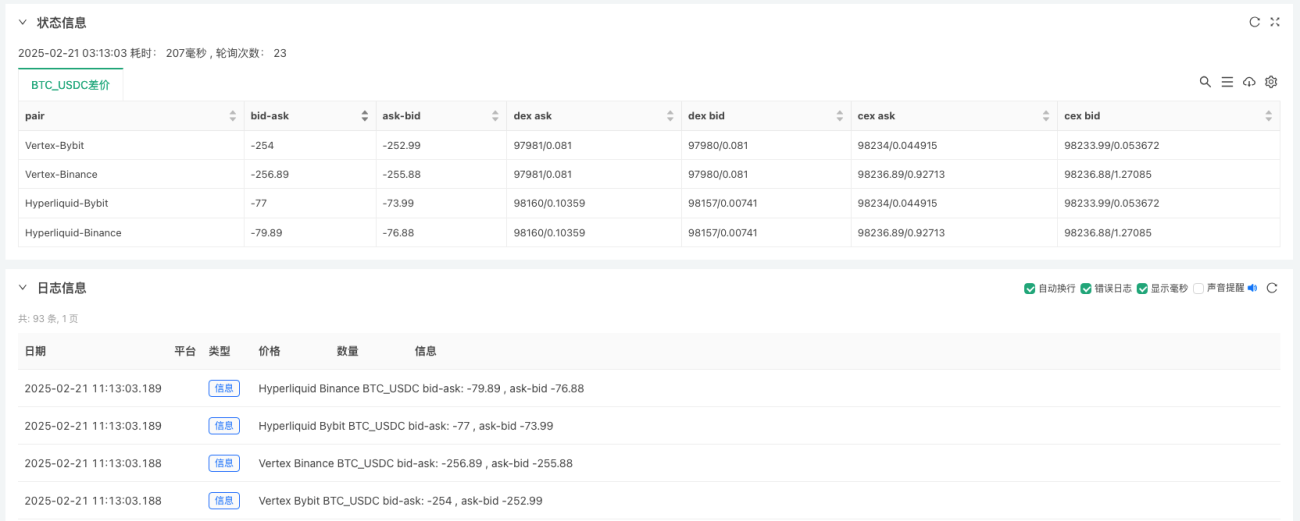
Task: Select the Hyperliquid-Binance table row
Action: (649, 233)
